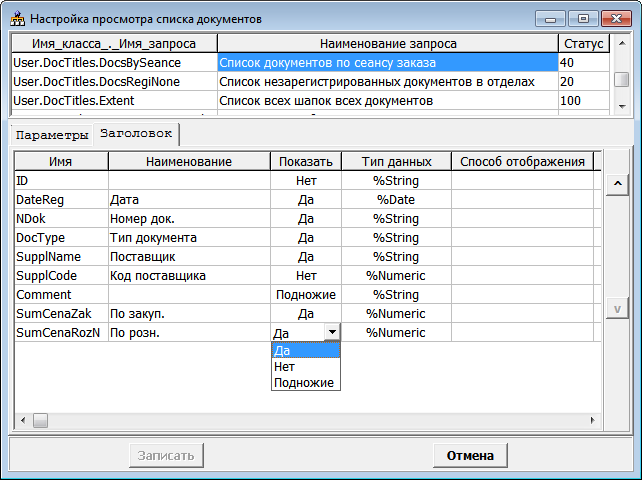Pick 'Подножие' option in dropdown list
Viewport: 642px width, 480px height.
point(305,383)
